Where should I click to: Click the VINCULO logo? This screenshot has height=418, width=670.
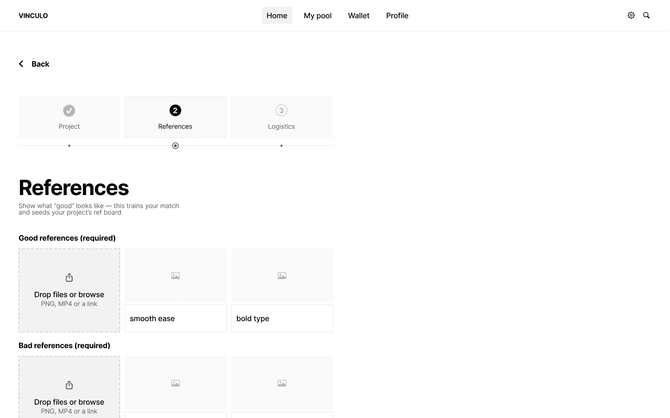click(x=33, y=15)
